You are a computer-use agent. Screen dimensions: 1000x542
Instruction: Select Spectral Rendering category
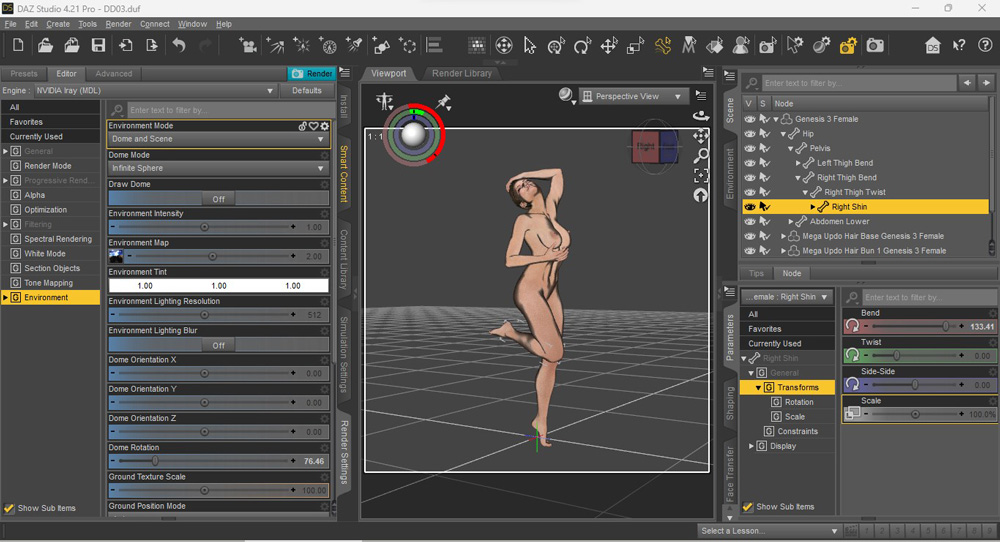tap(58, 239)
